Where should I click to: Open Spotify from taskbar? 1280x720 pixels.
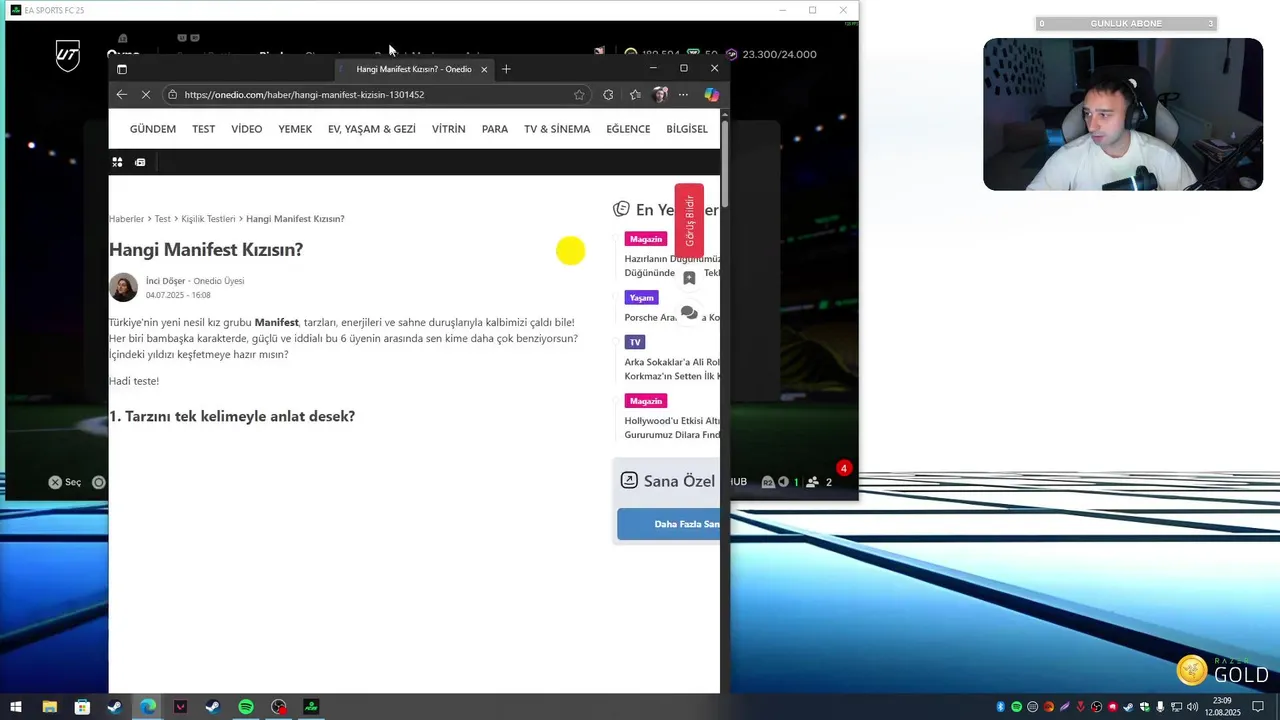[x=246, y=707]
